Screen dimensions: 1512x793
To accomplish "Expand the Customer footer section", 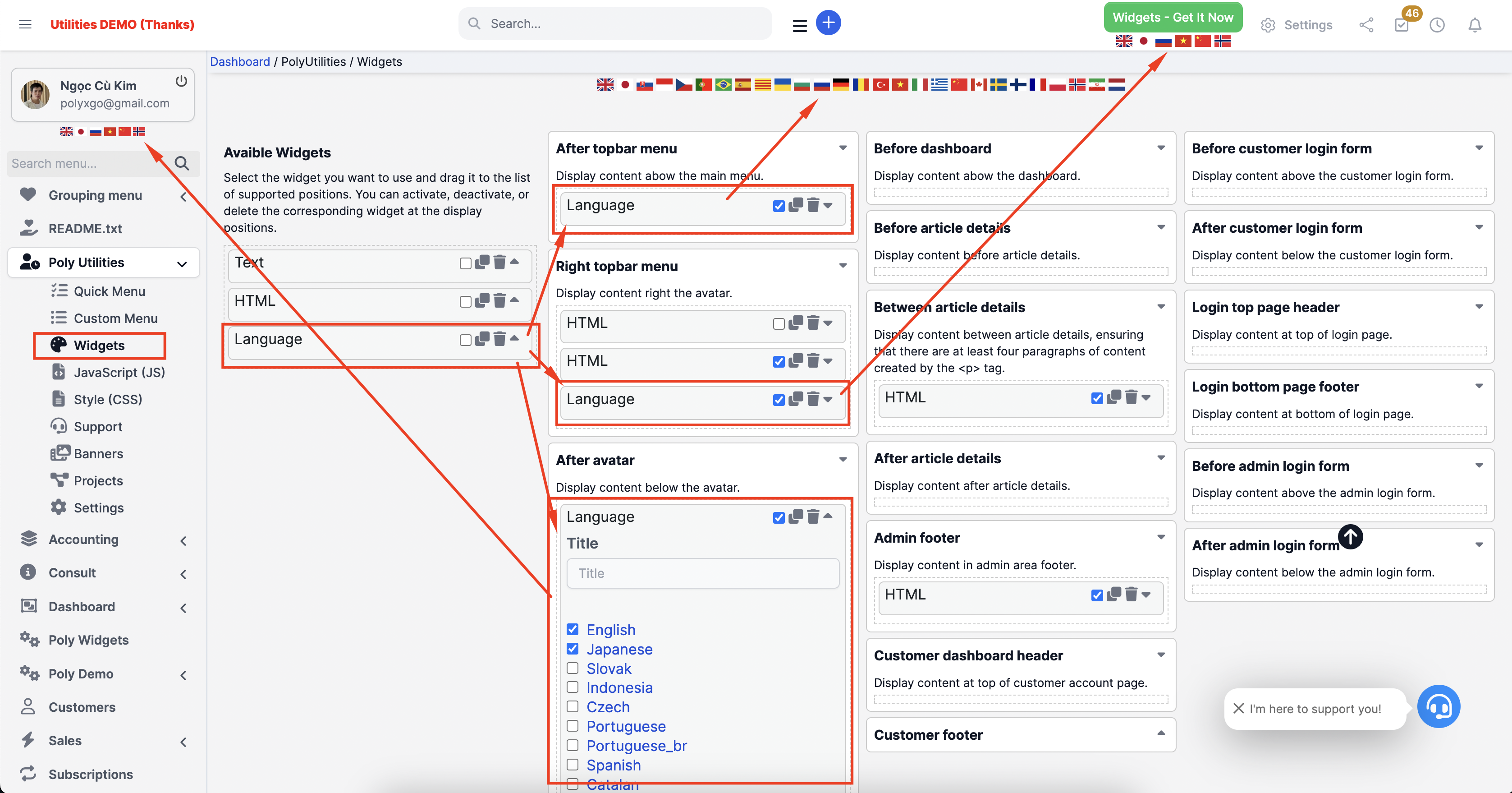I will click(x=1160, y=733).
